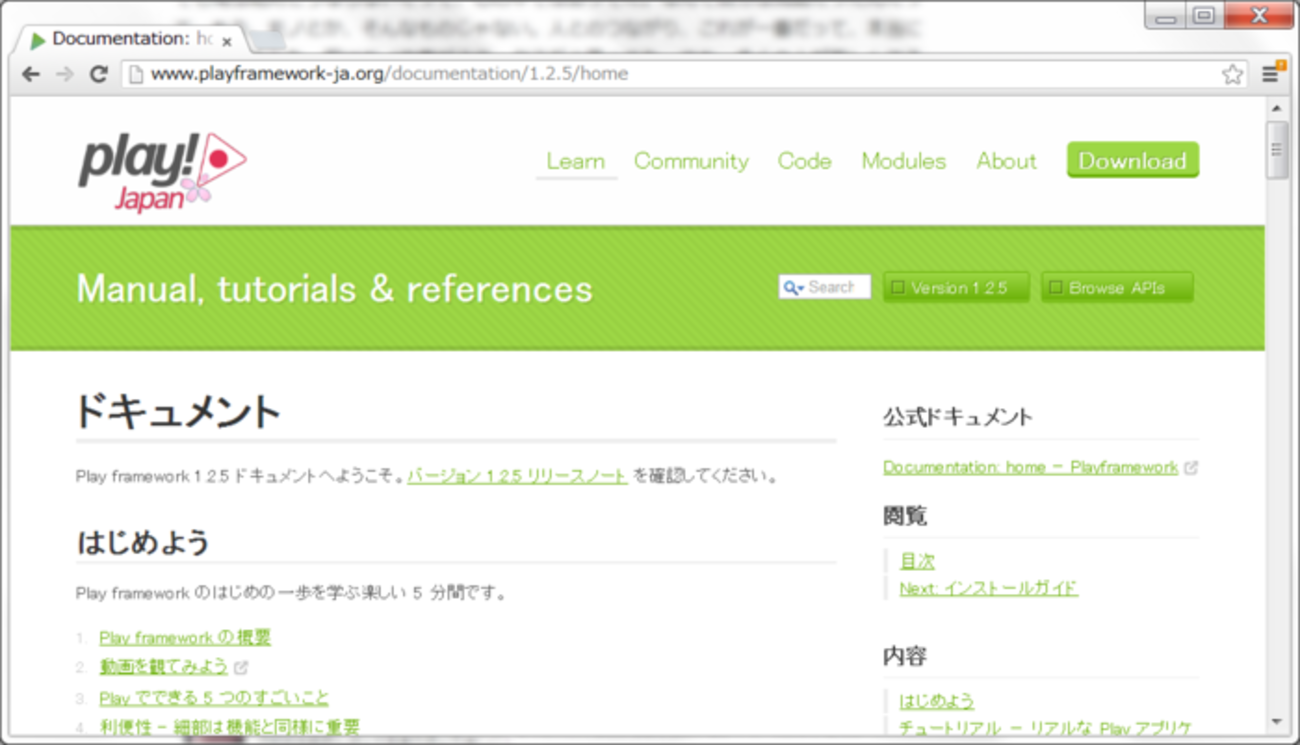Open the バージョン 1.2.5 リリースノート link

(517, 476)
